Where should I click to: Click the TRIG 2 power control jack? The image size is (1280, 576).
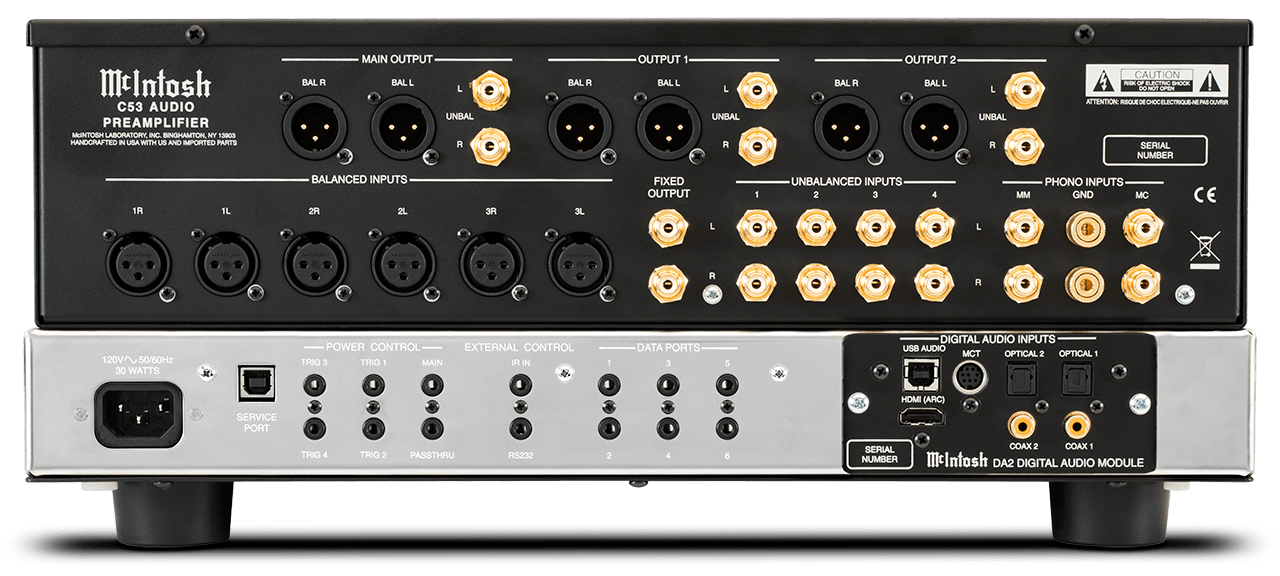pos(373,429)
